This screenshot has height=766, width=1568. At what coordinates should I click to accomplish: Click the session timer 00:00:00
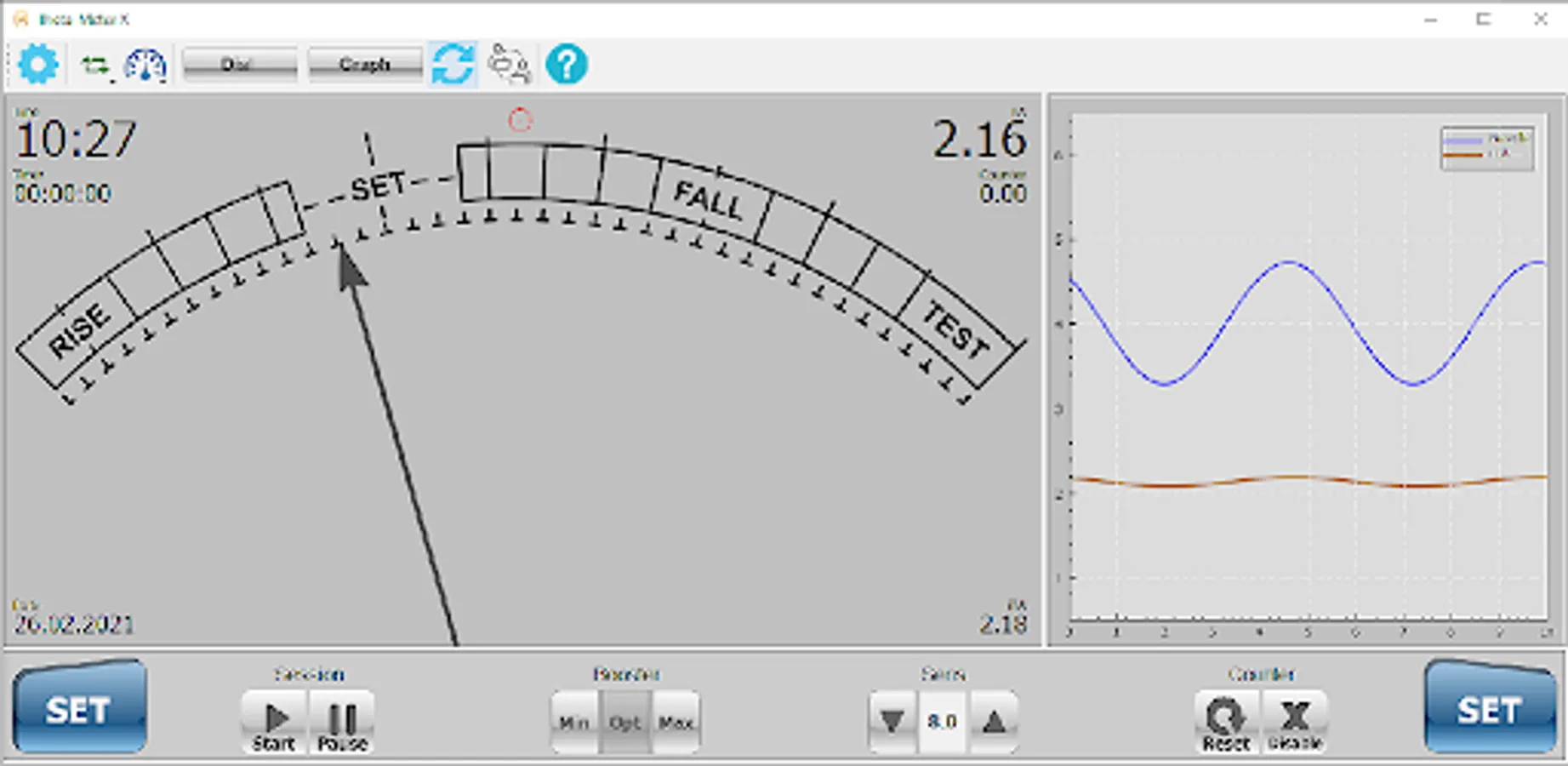coord(63,193)
